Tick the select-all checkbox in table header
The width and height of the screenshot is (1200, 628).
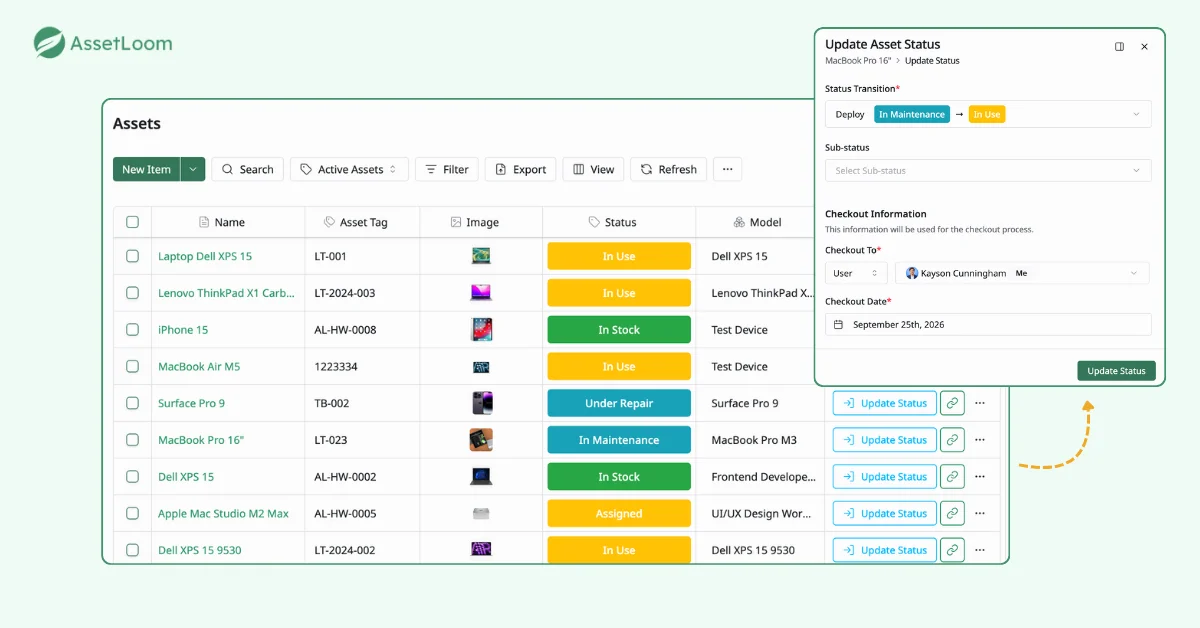coord(132,222)
